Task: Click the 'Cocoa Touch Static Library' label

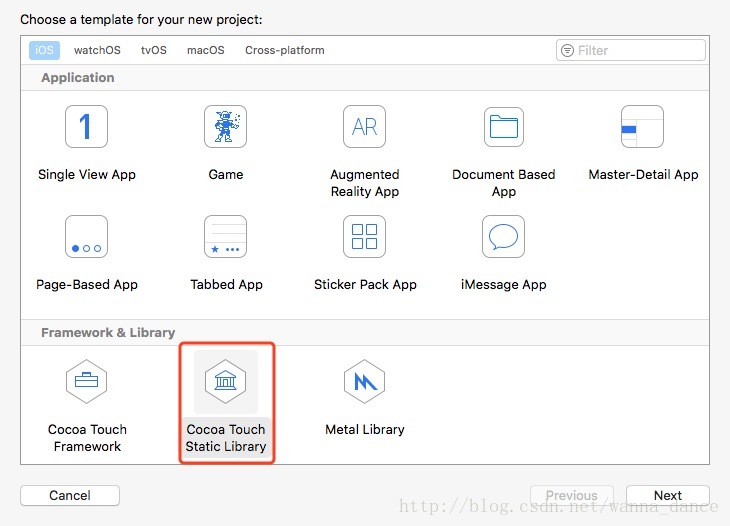Action: 226,438
